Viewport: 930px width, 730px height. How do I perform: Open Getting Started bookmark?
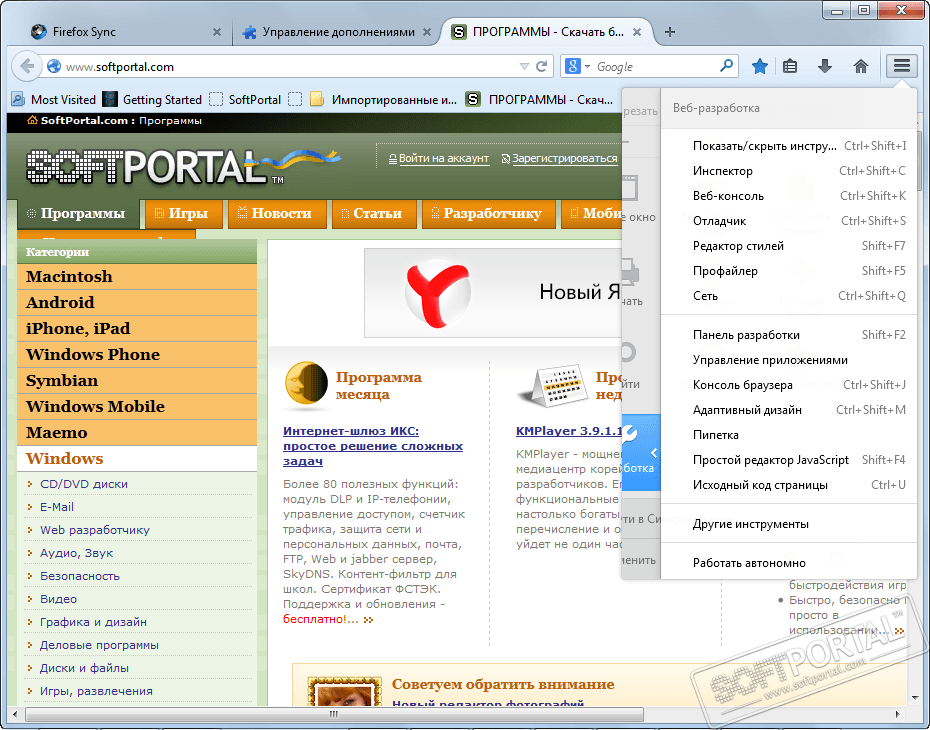pyautogui.click(x=152, y=100)
